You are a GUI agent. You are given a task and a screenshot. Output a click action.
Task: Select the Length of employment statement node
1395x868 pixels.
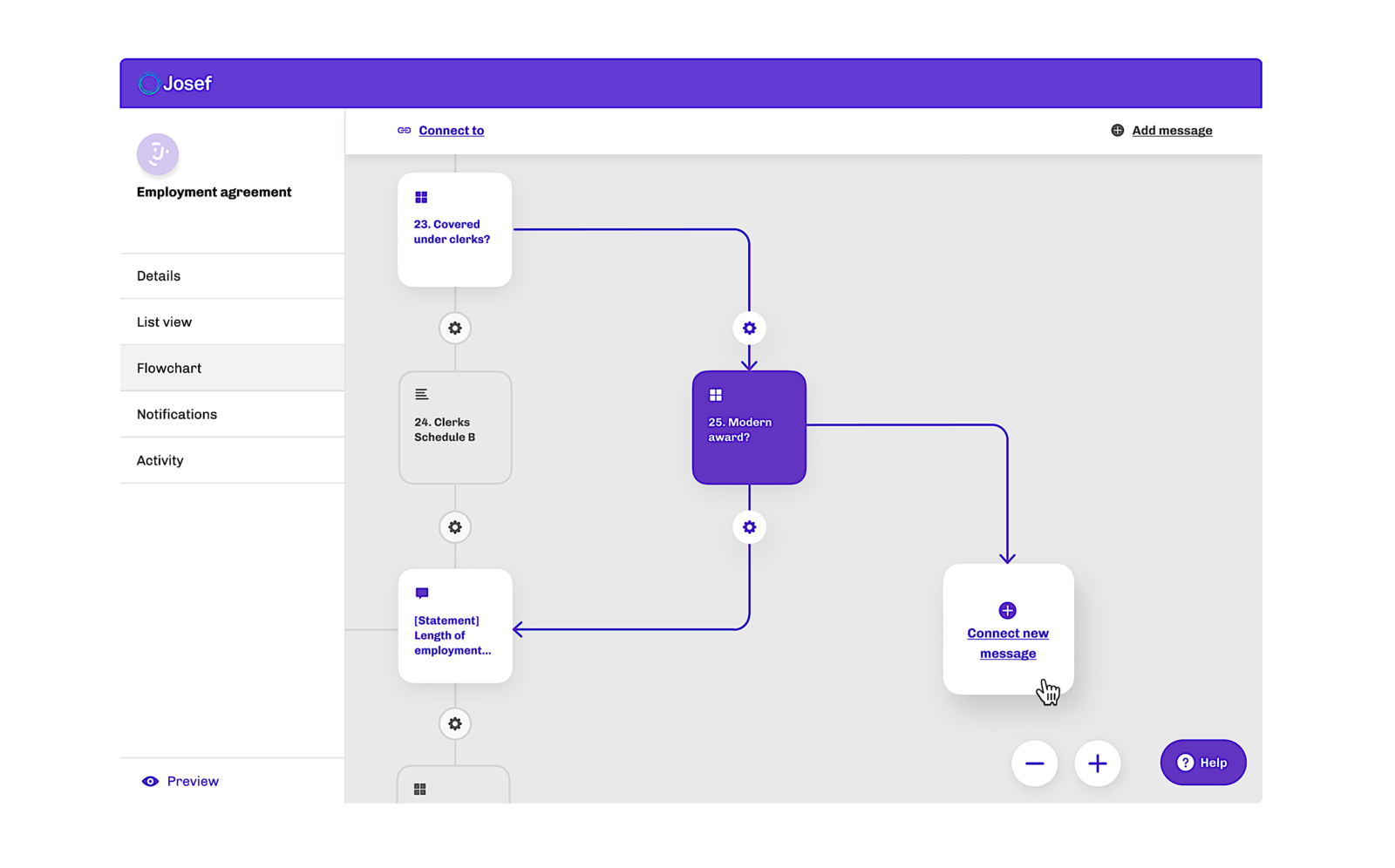455,627
